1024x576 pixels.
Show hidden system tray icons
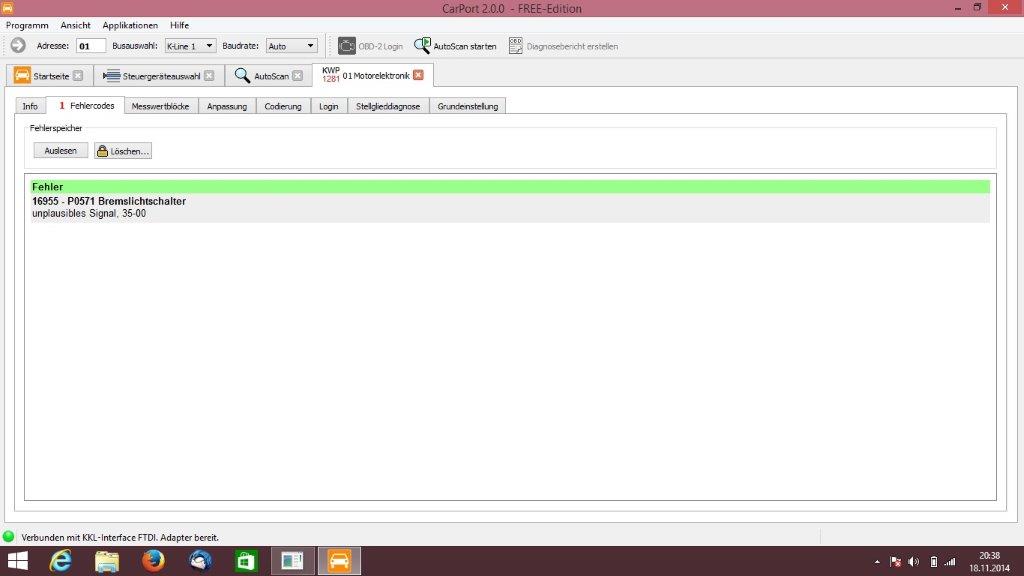pos(877,562)
